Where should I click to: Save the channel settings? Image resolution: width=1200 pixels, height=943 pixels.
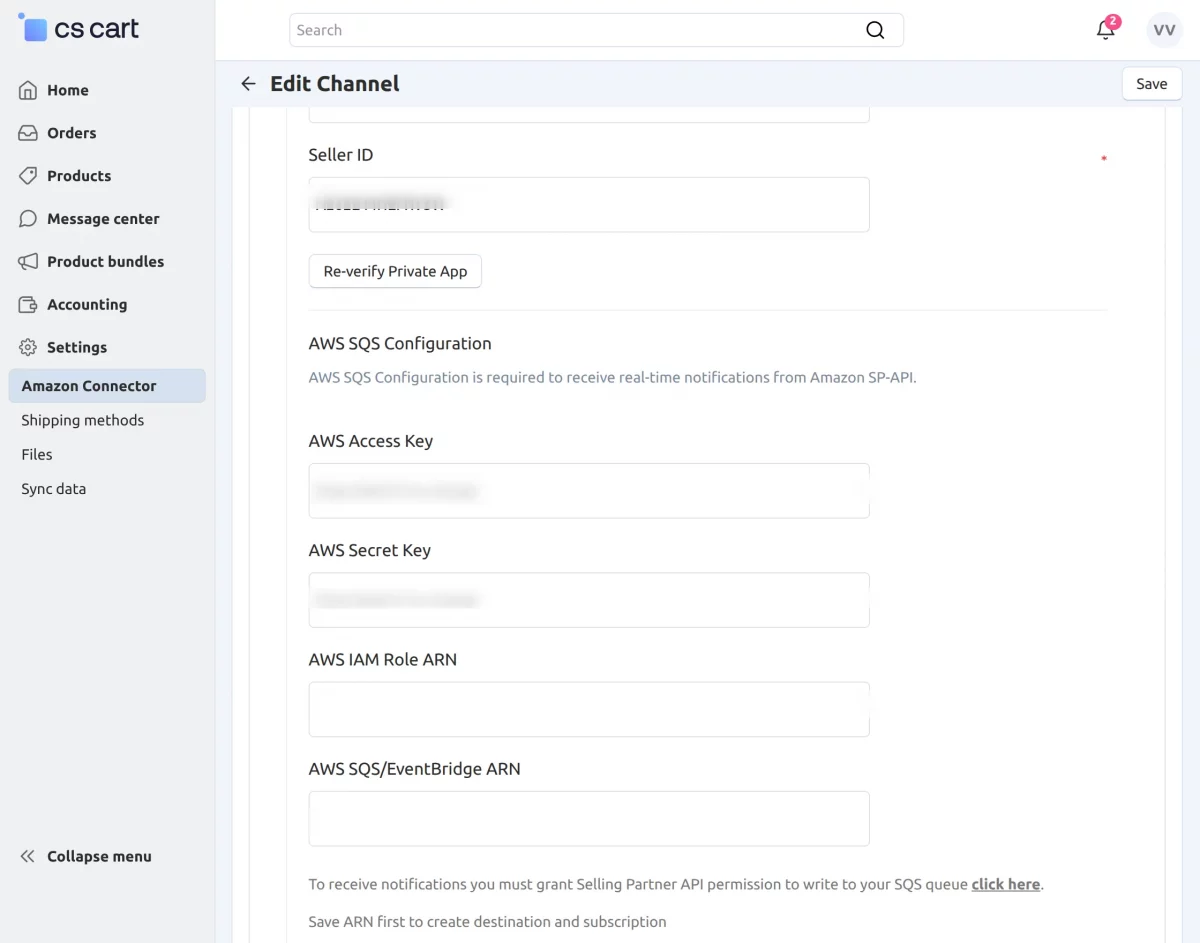click(x=1152, y=84)
